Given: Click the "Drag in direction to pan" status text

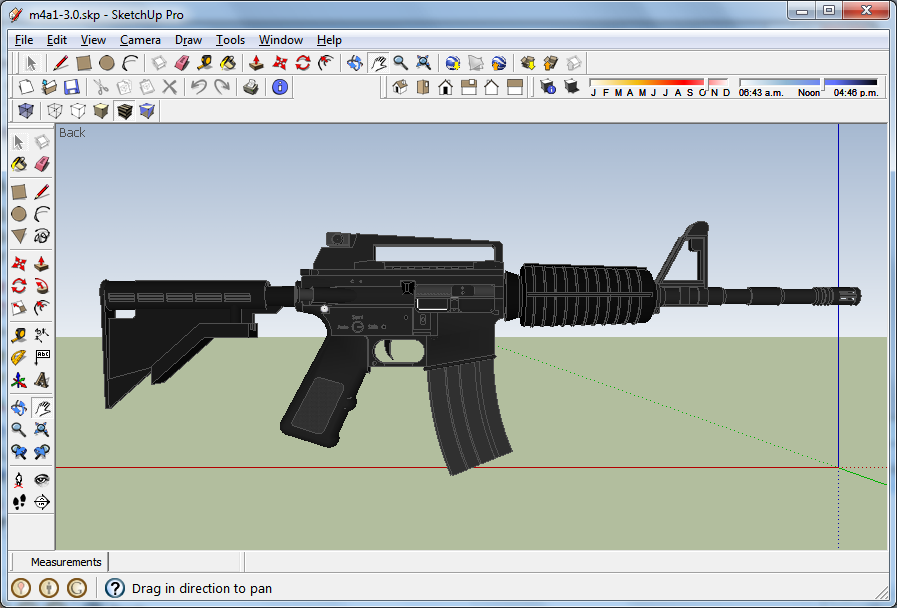Looking at the screenshot, I should pos(202,588).
